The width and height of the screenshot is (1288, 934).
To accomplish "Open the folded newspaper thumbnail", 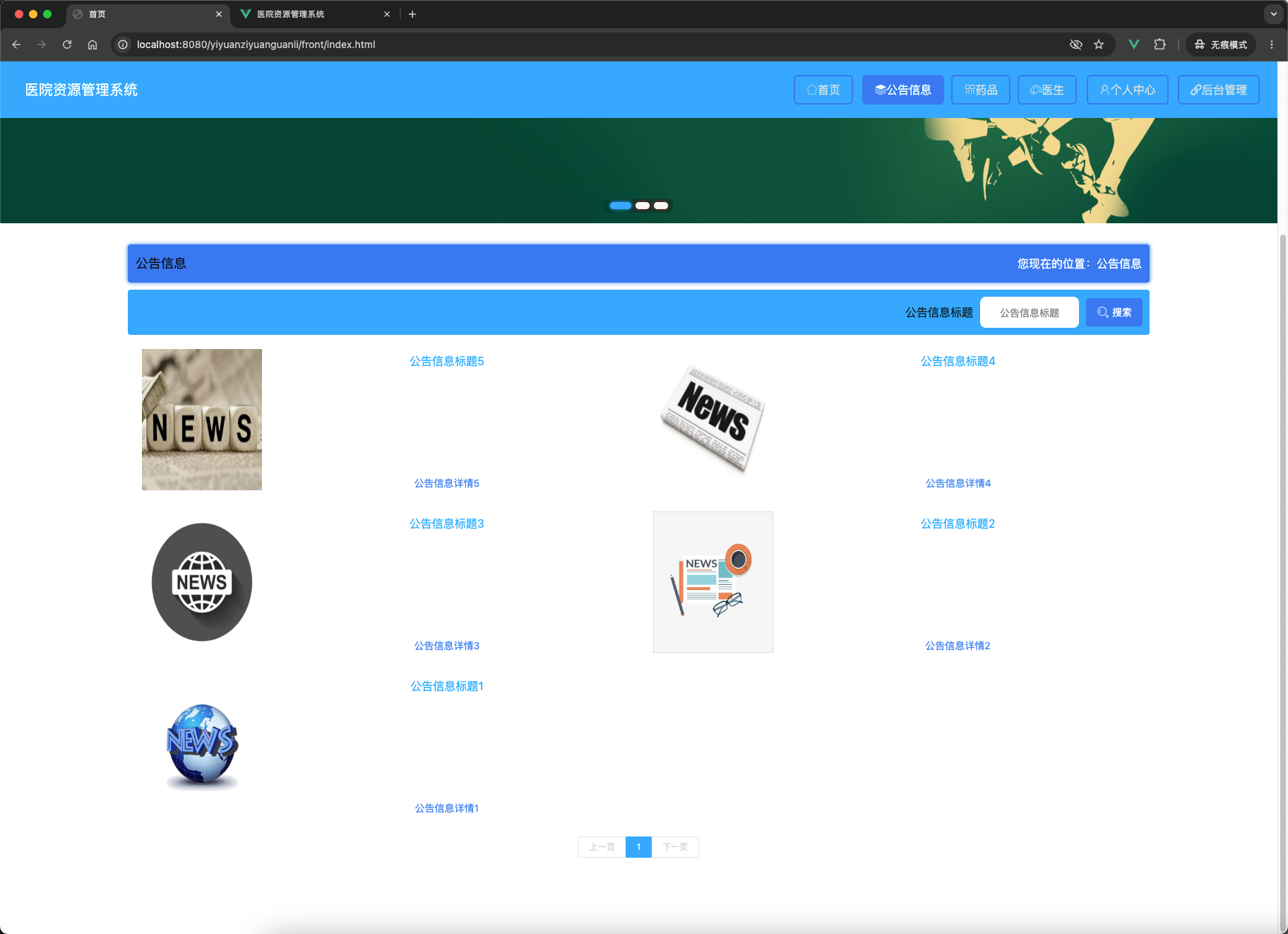I will click(713, 420).
